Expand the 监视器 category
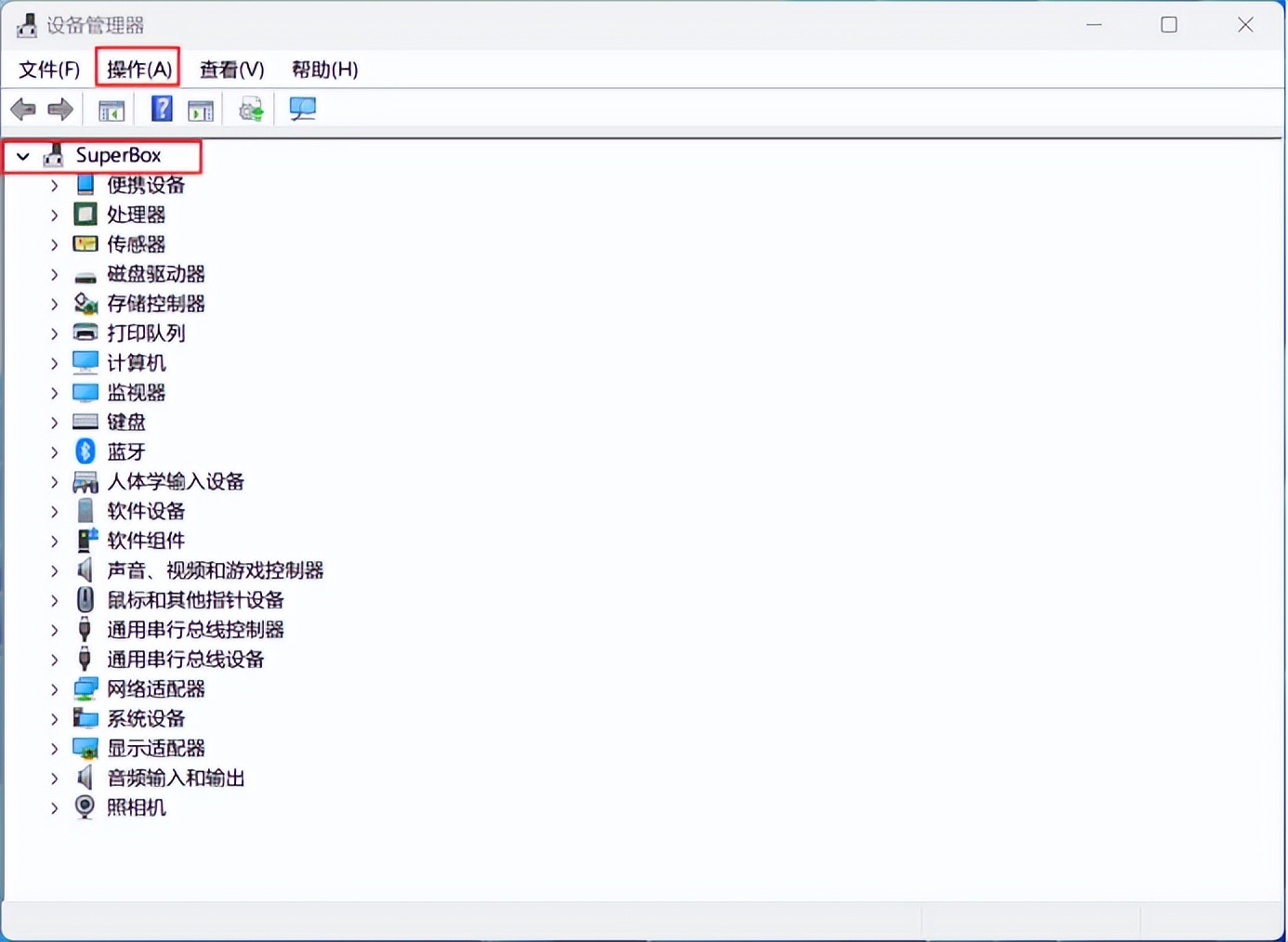 click(x=54, y=393)
